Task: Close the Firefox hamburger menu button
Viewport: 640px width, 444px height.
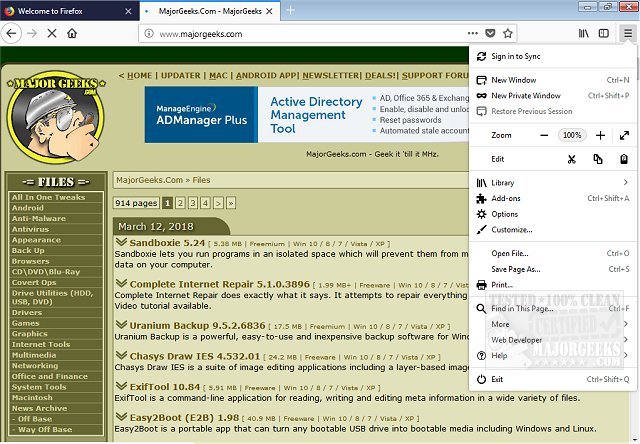Action: coord(628,33)
